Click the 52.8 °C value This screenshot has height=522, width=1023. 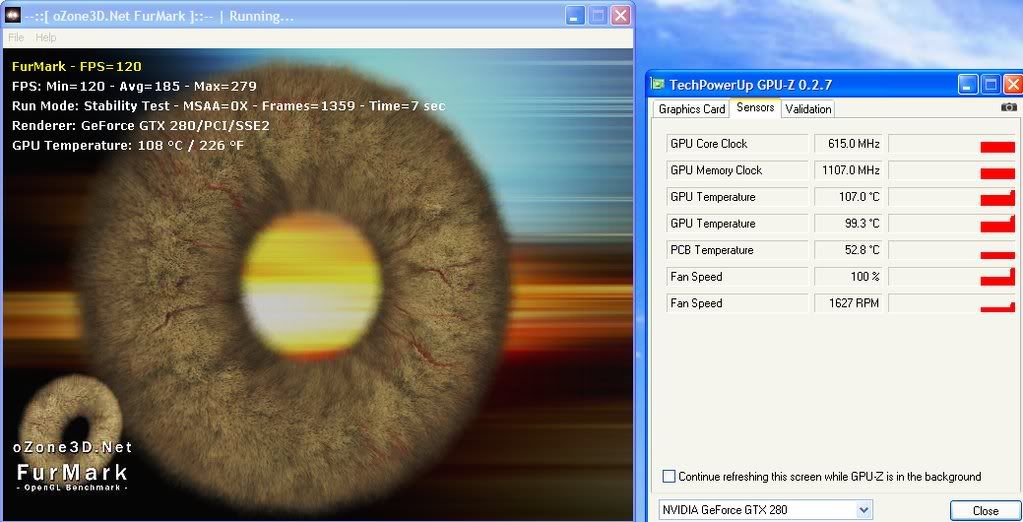[848, 250]
